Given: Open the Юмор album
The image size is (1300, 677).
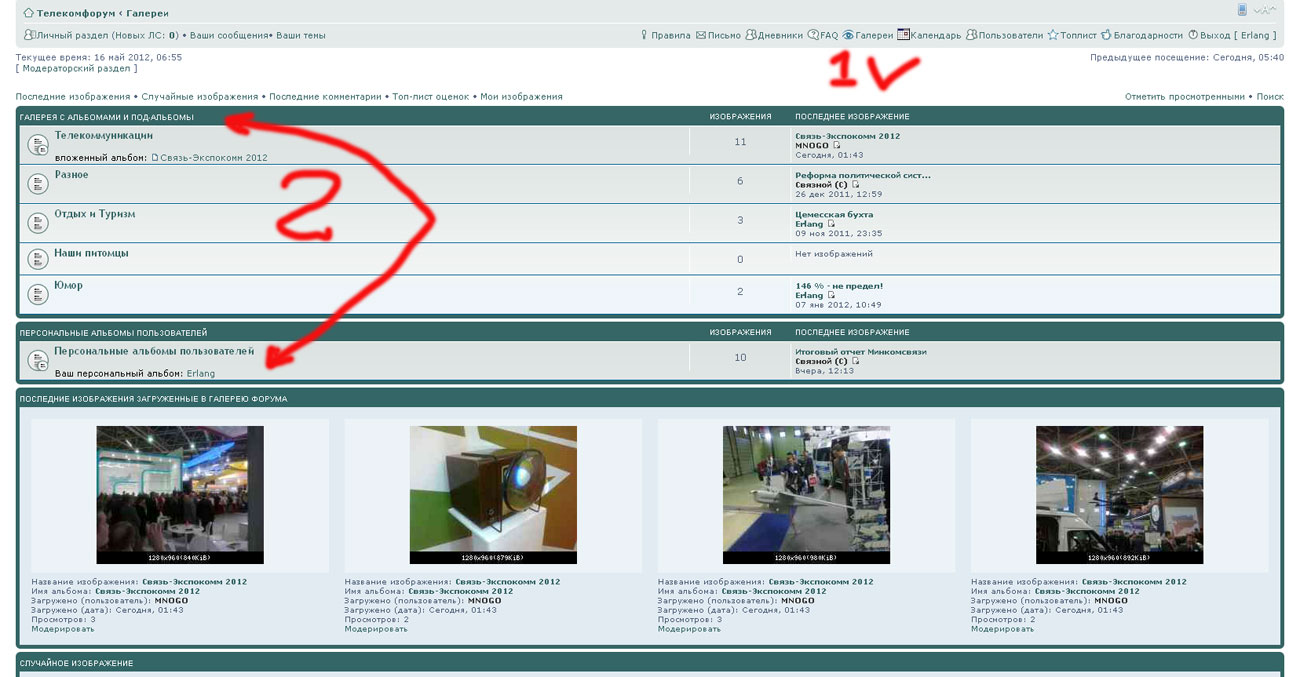Looking at the screenshot, I should pyautogui.click(x=68, y=285).
